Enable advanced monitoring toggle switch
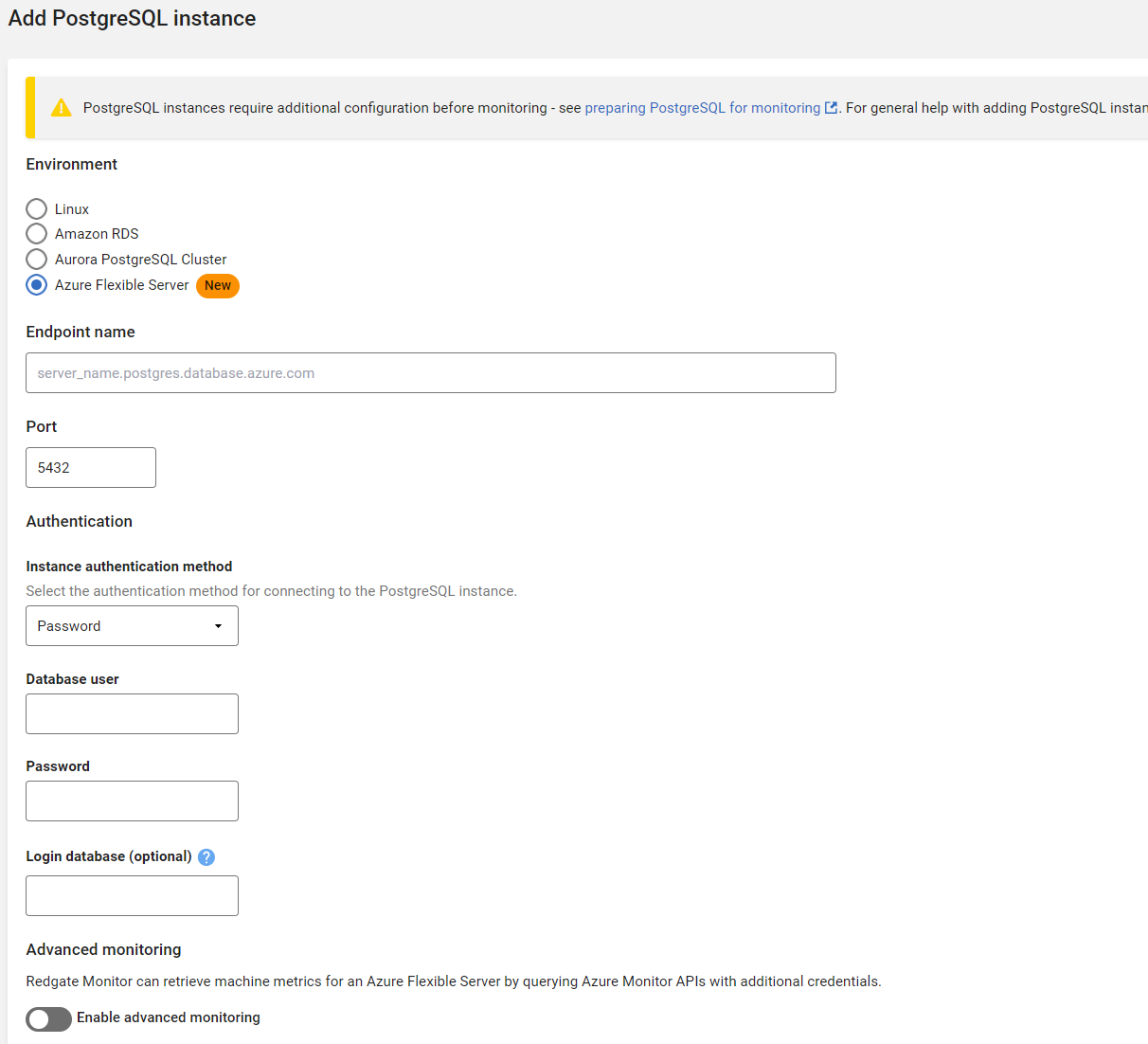The height and width of the screenshot is (1044, 1148). (48, 1019)
